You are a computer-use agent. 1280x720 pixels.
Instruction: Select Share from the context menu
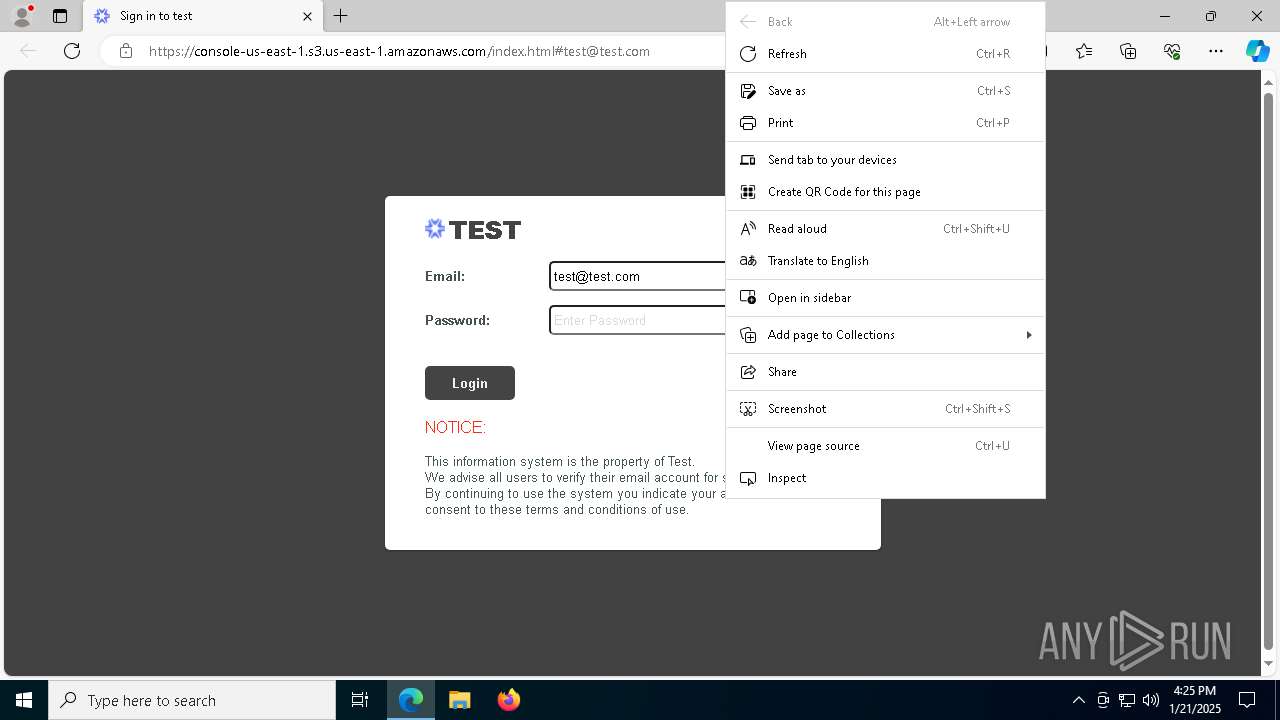(x=885, y=372)
